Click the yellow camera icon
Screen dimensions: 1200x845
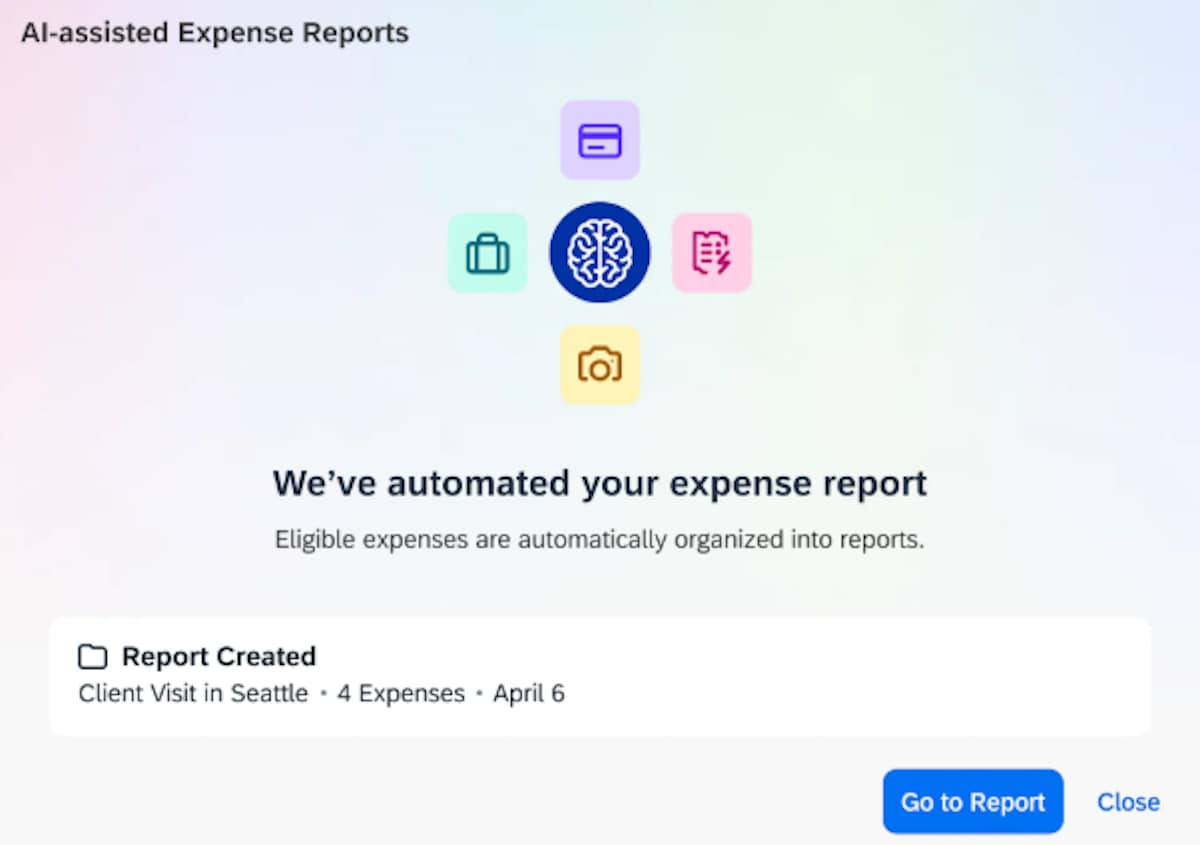(x=600, y=365)
